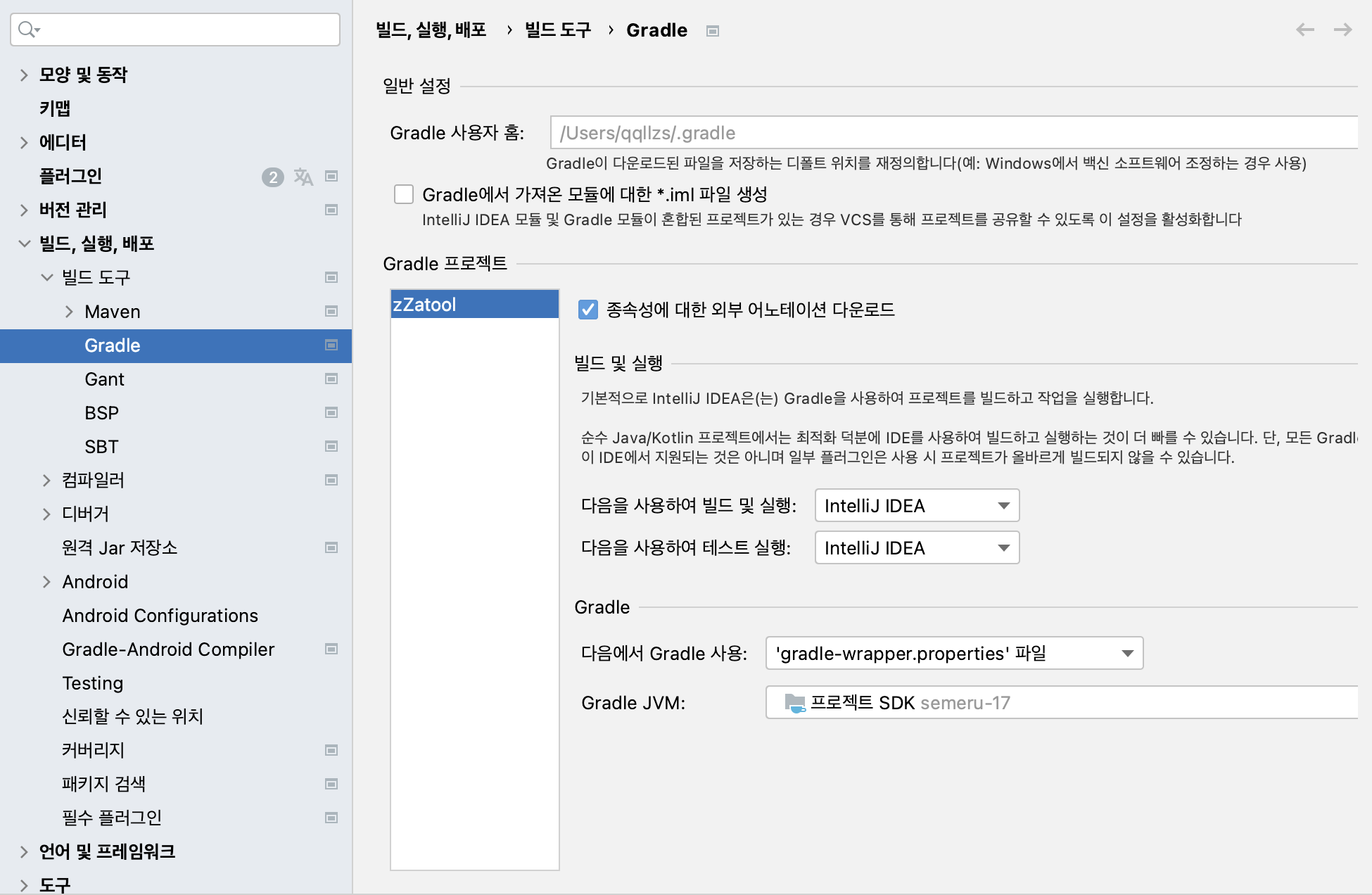Click project settings icon next to Maven
1372x895 pixels.
pyautogui.click(x=331, y=312)
